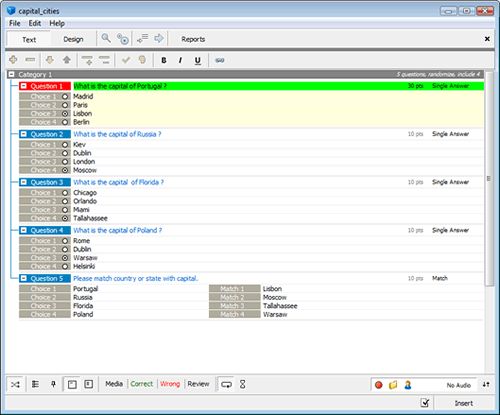This screenshot has width=500, height=415.
Task: Click the insert link chain icon
Action: (x=220, y=60)
